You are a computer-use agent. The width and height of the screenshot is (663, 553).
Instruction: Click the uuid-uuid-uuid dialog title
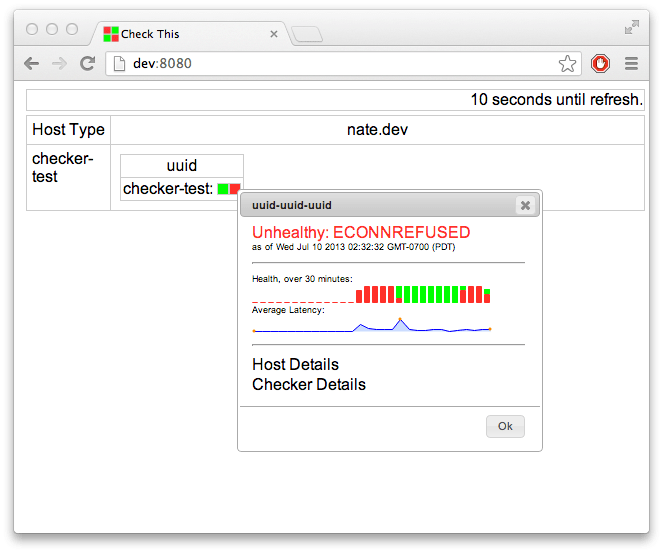pyautogui.click(x=292, y=205)
